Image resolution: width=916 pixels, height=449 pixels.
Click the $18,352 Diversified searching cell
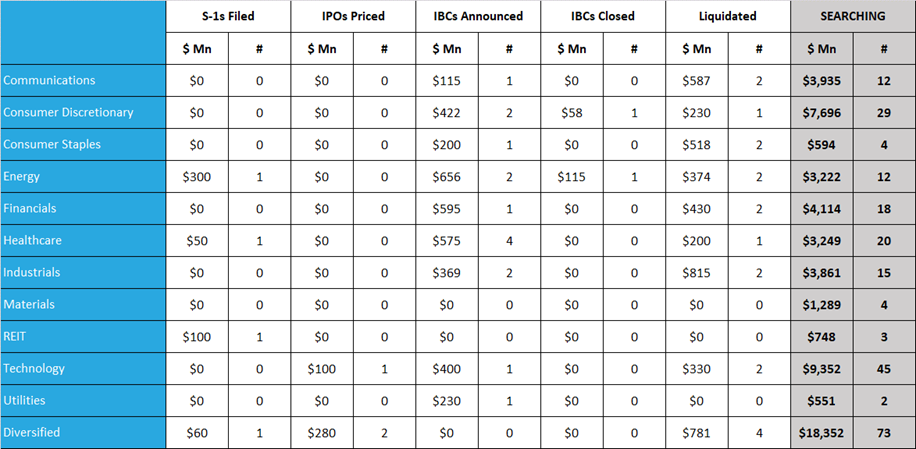(823, 432)
